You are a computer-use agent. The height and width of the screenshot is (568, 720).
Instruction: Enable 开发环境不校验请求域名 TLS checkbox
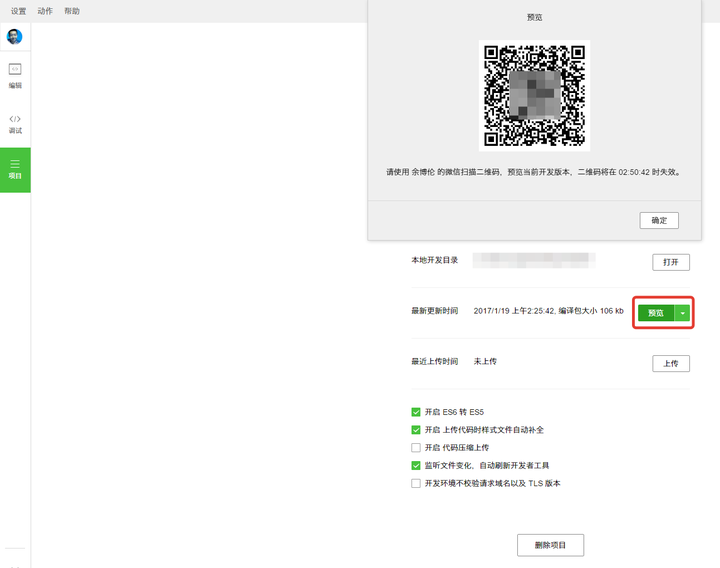click(416, 483)
